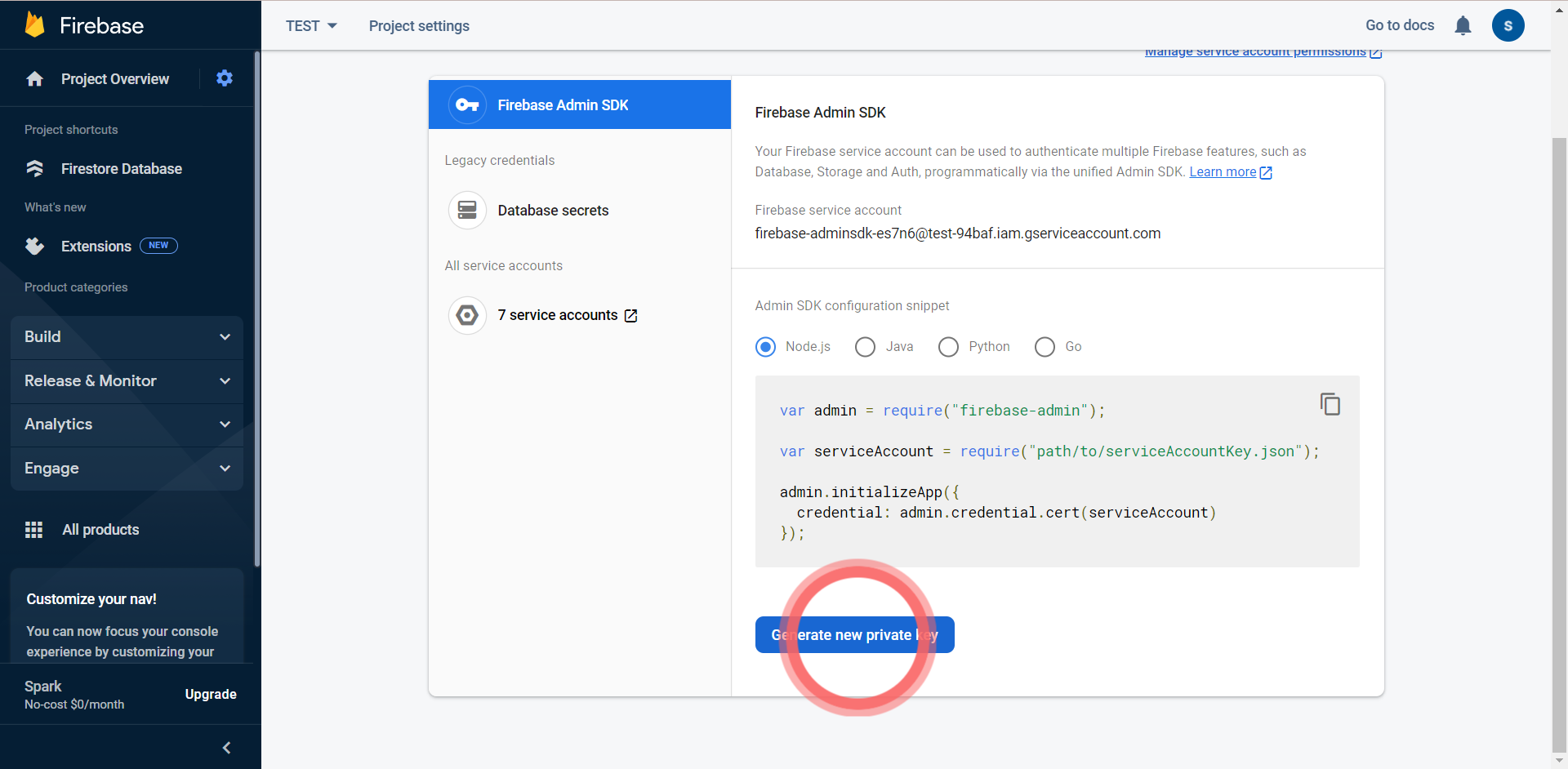This screenshot has width=1568, height=769.
Task: Select the Java radio button
Action: point(865,347)
